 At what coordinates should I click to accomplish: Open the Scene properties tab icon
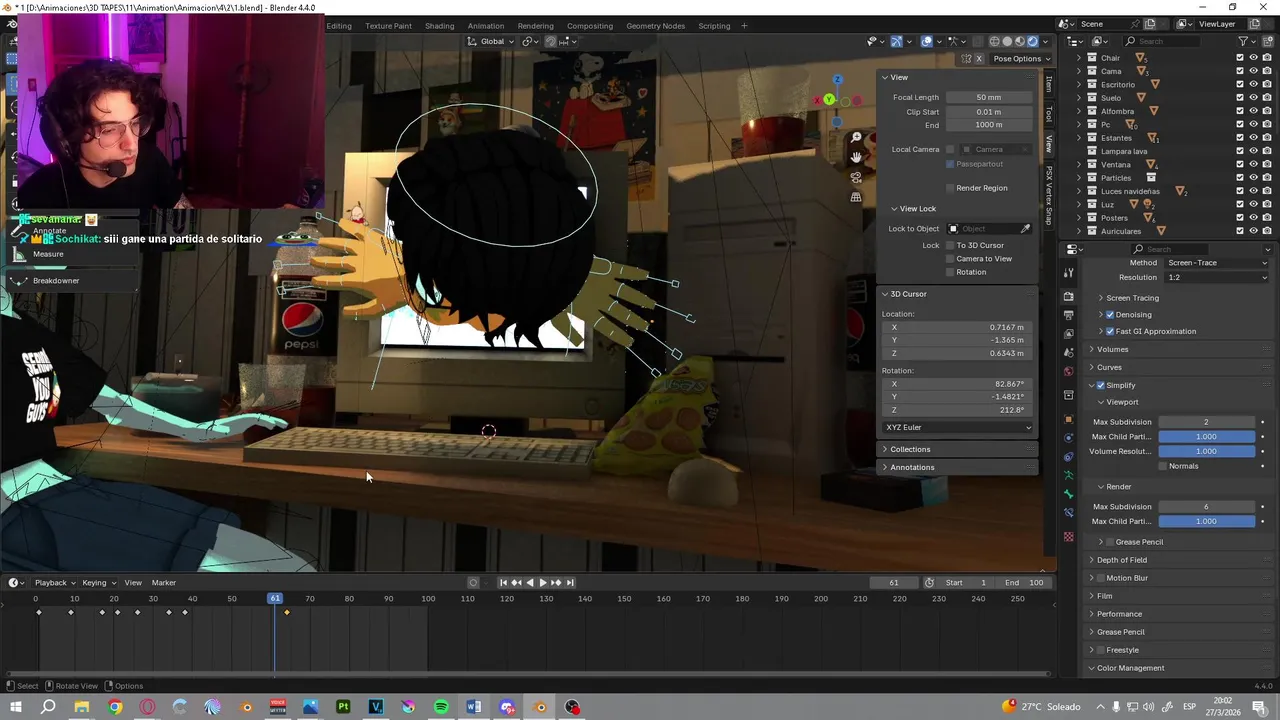pos(1068,353)
